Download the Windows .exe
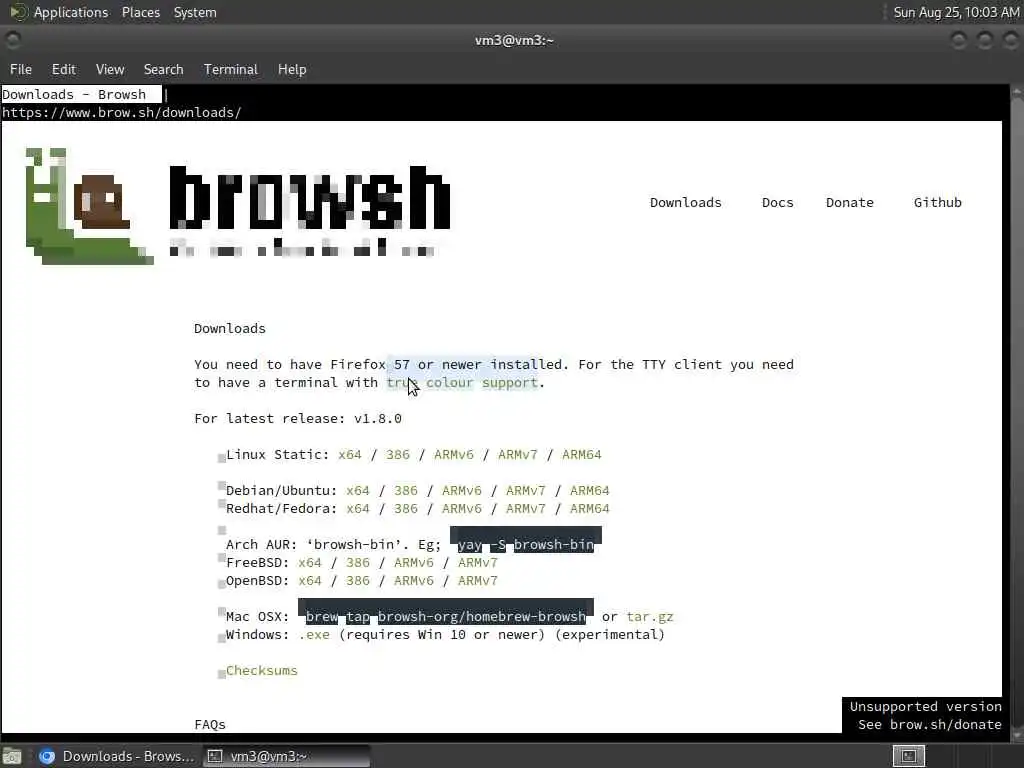 (x=314, y=635)
